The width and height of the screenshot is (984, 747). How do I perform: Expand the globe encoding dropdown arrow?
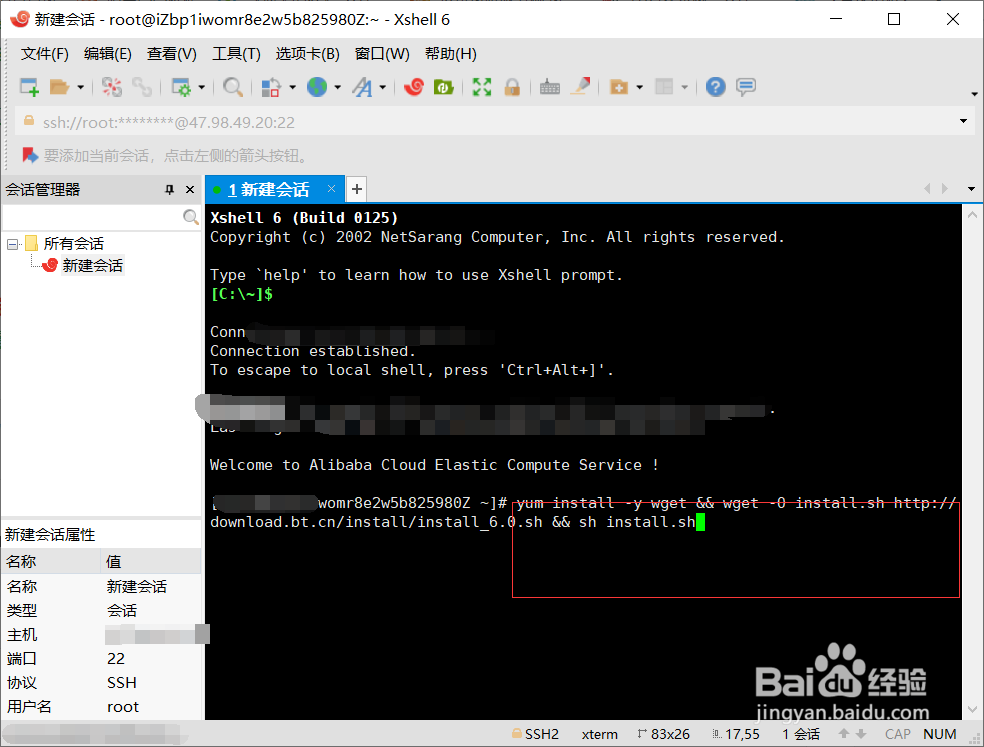(x=338, y=87)
